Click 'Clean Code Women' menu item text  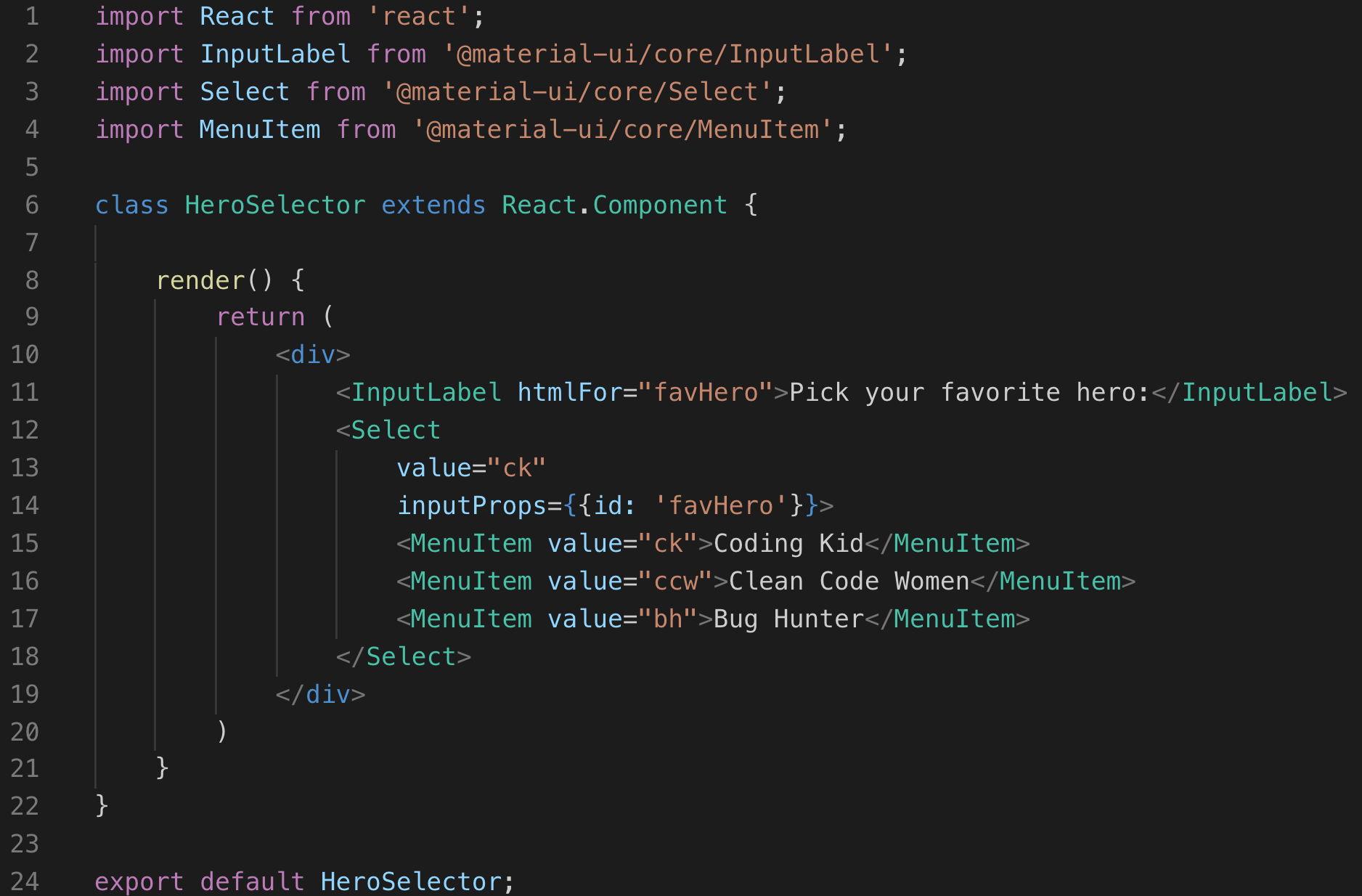(849, 581)
